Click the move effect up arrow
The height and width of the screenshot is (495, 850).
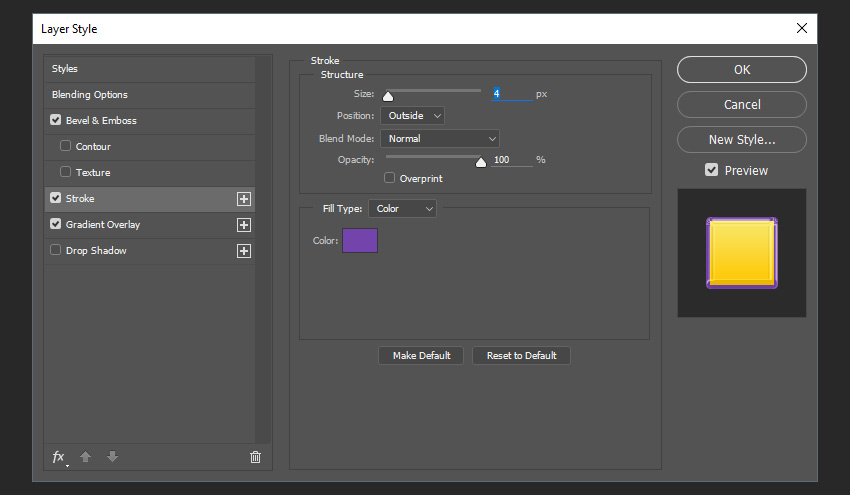tap(85, 457)
